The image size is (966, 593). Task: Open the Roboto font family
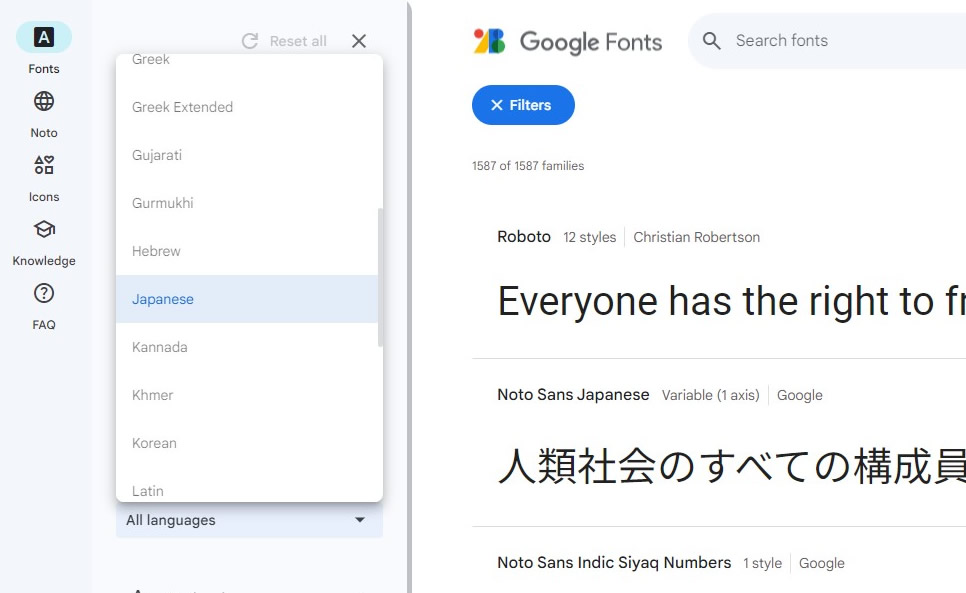[524, 237]
